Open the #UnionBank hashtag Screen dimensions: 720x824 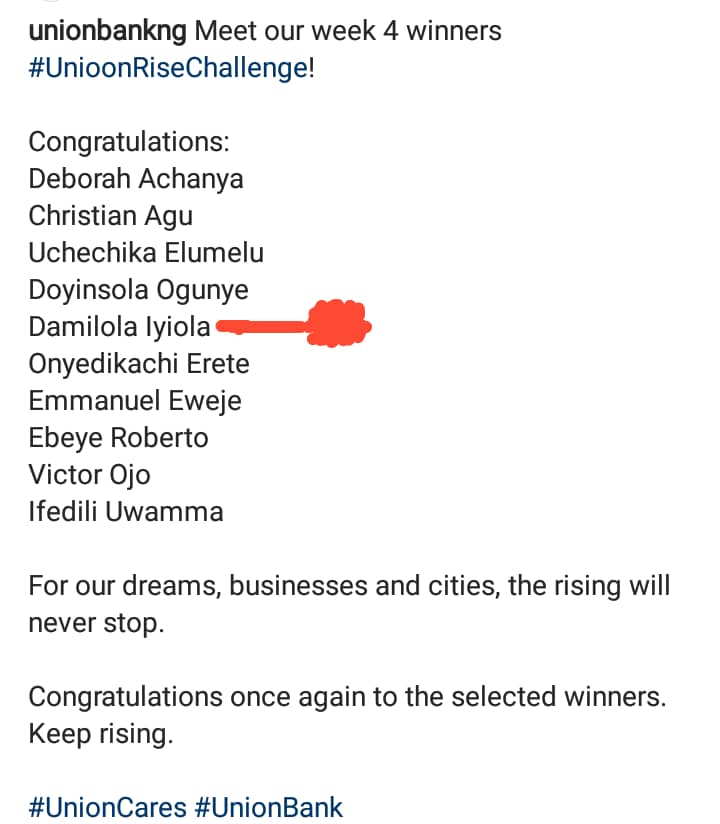[269, 807]
